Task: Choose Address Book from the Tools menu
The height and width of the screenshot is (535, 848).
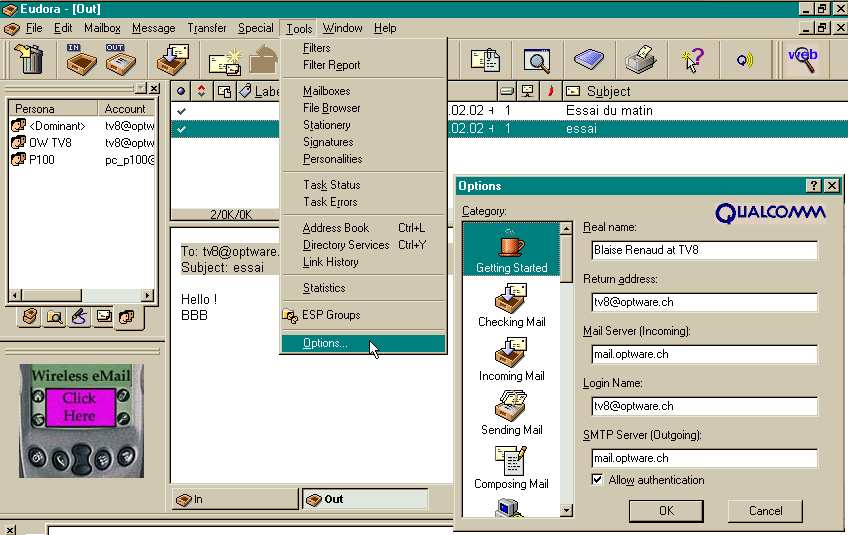Action: 363,228
